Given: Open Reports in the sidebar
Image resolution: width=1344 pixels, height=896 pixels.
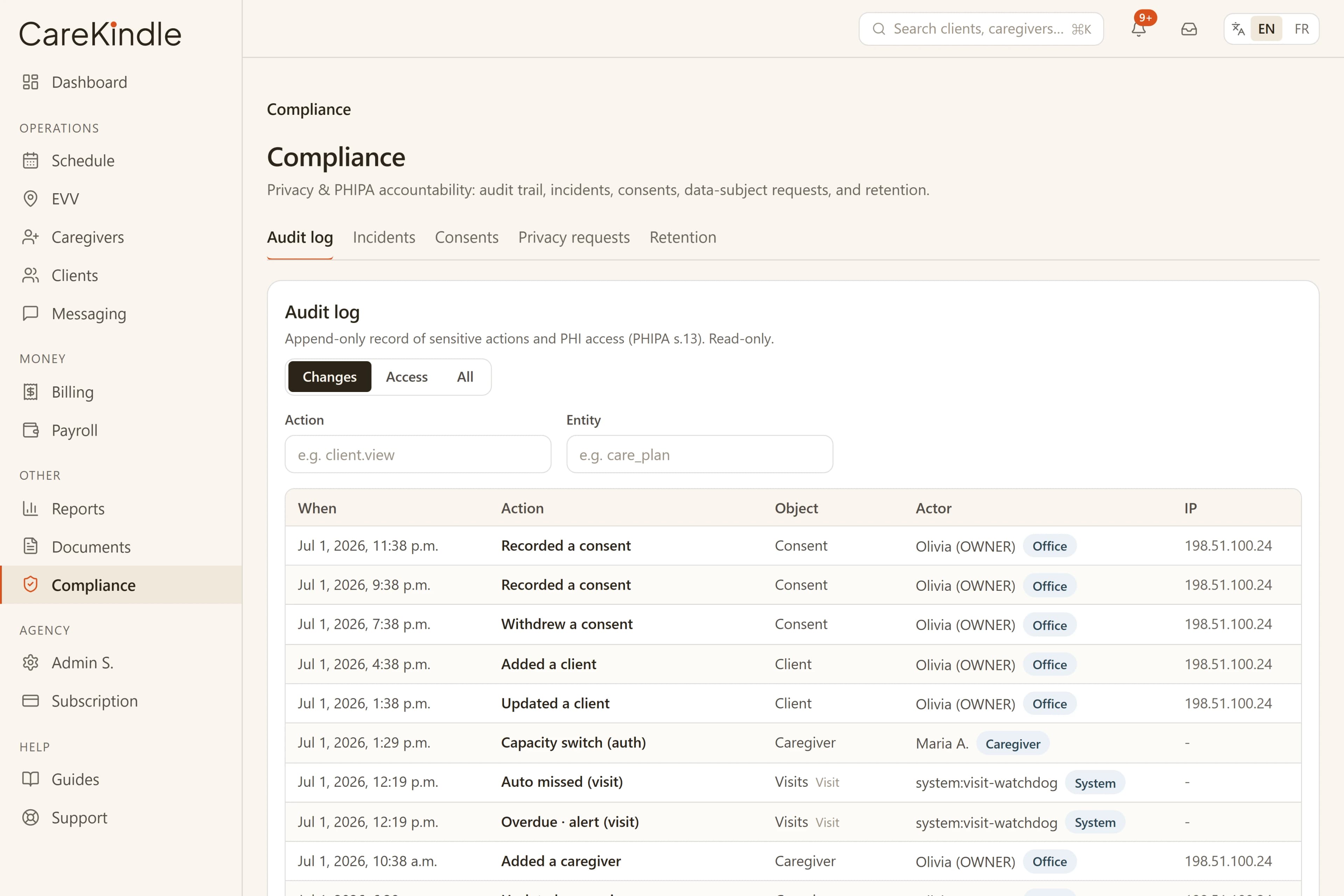Looking at the screenshot, I should 121,508.
